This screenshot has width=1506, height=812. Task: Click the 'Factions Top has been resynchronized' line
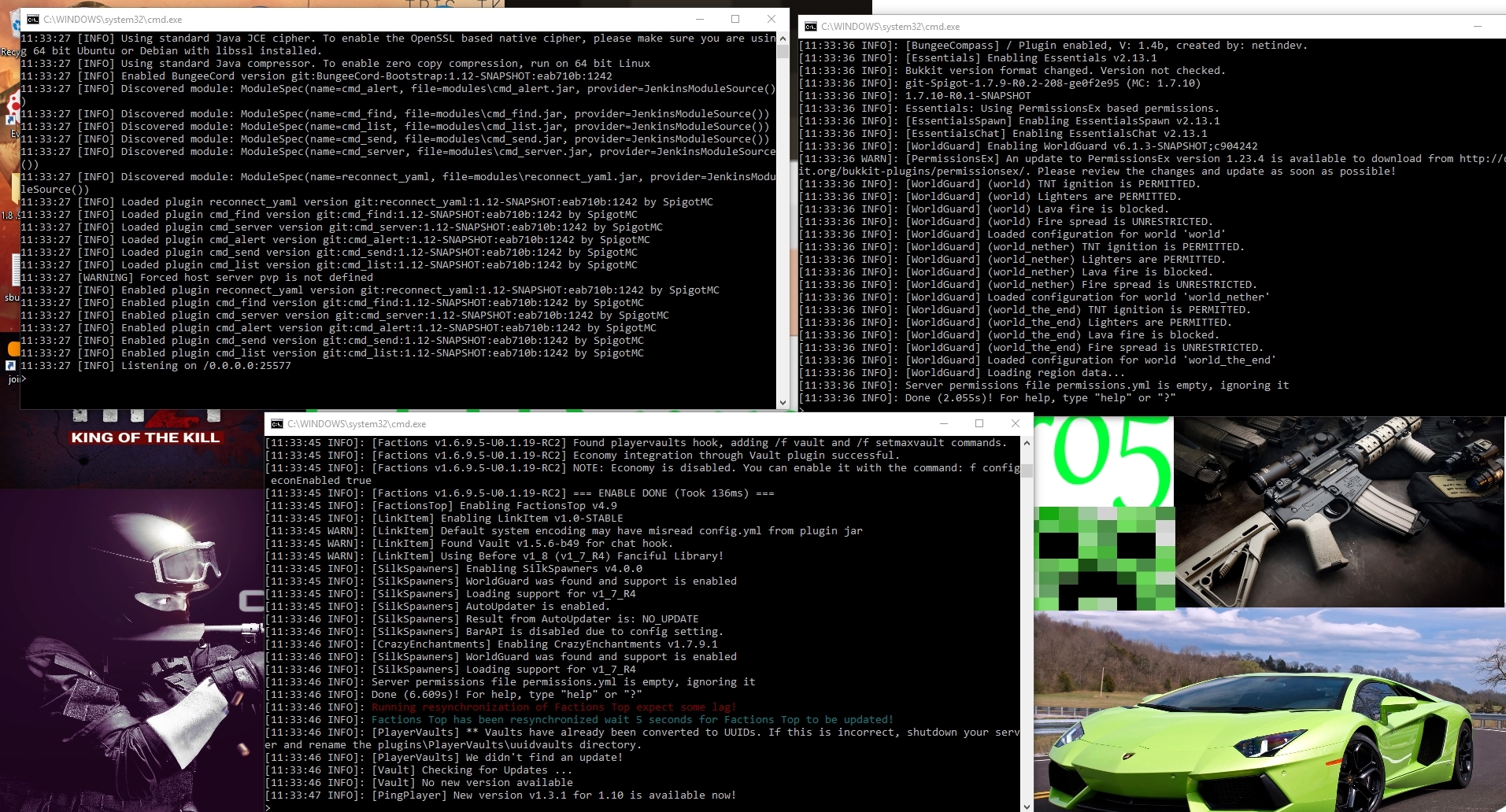tap(579, 720)
